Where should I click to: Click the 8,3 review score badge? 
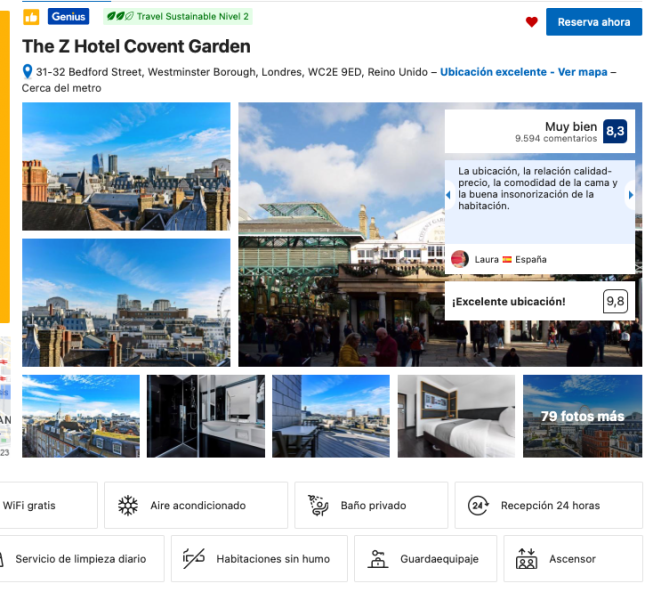(x=615, y=131)
